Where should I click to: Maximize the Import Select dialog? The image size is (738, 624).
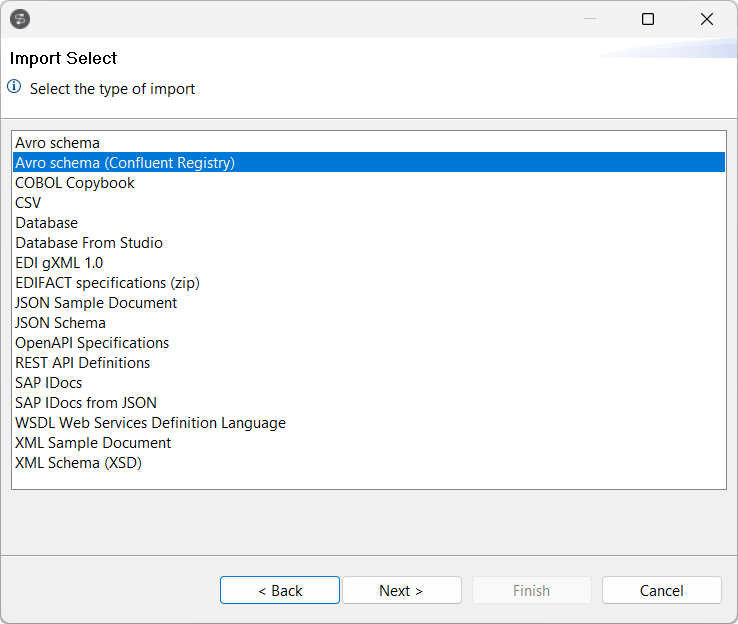[x=648, y=19]
